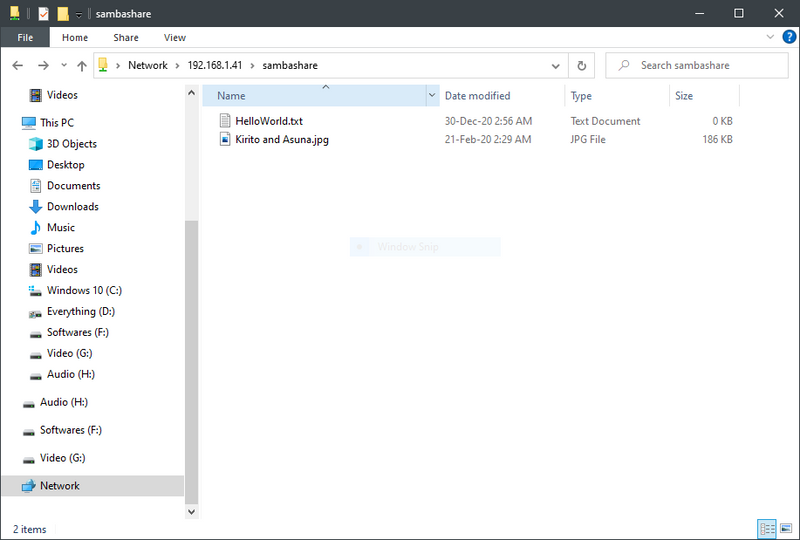Open Music folder in navigation pane
Image resolution: width=800 pixels, height=540 pixels.
(x=61, y=228)
